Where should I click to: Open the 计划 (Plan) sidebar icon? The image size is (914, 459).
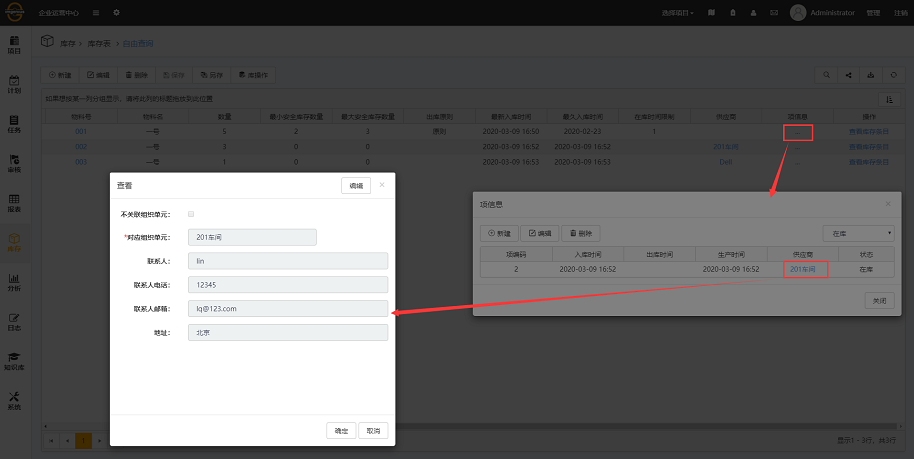coord(14,84)
